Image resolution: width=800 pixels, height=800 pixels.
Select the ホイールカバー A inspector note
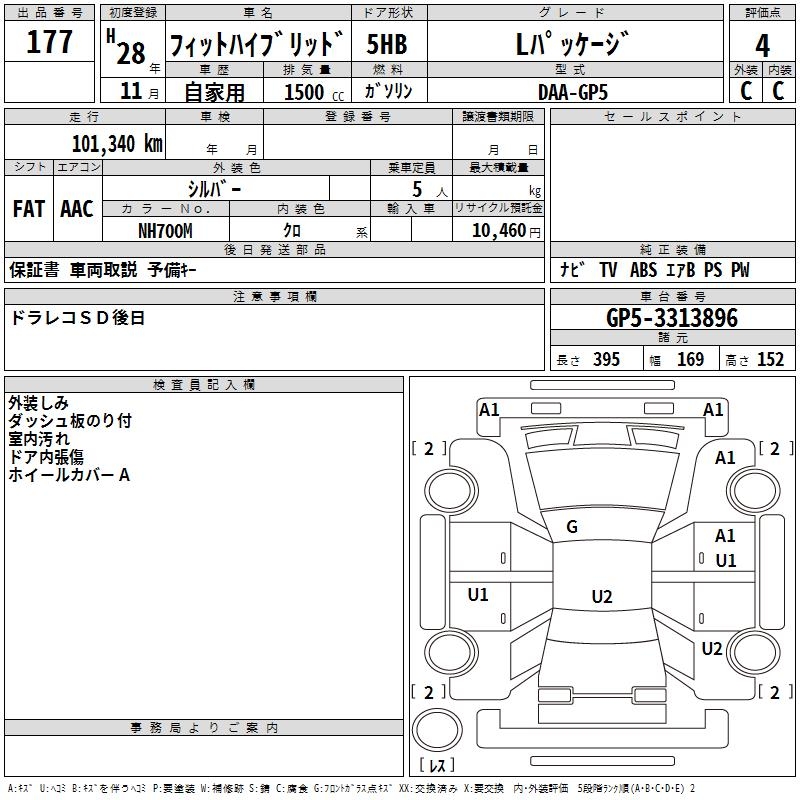pos(69,476)
